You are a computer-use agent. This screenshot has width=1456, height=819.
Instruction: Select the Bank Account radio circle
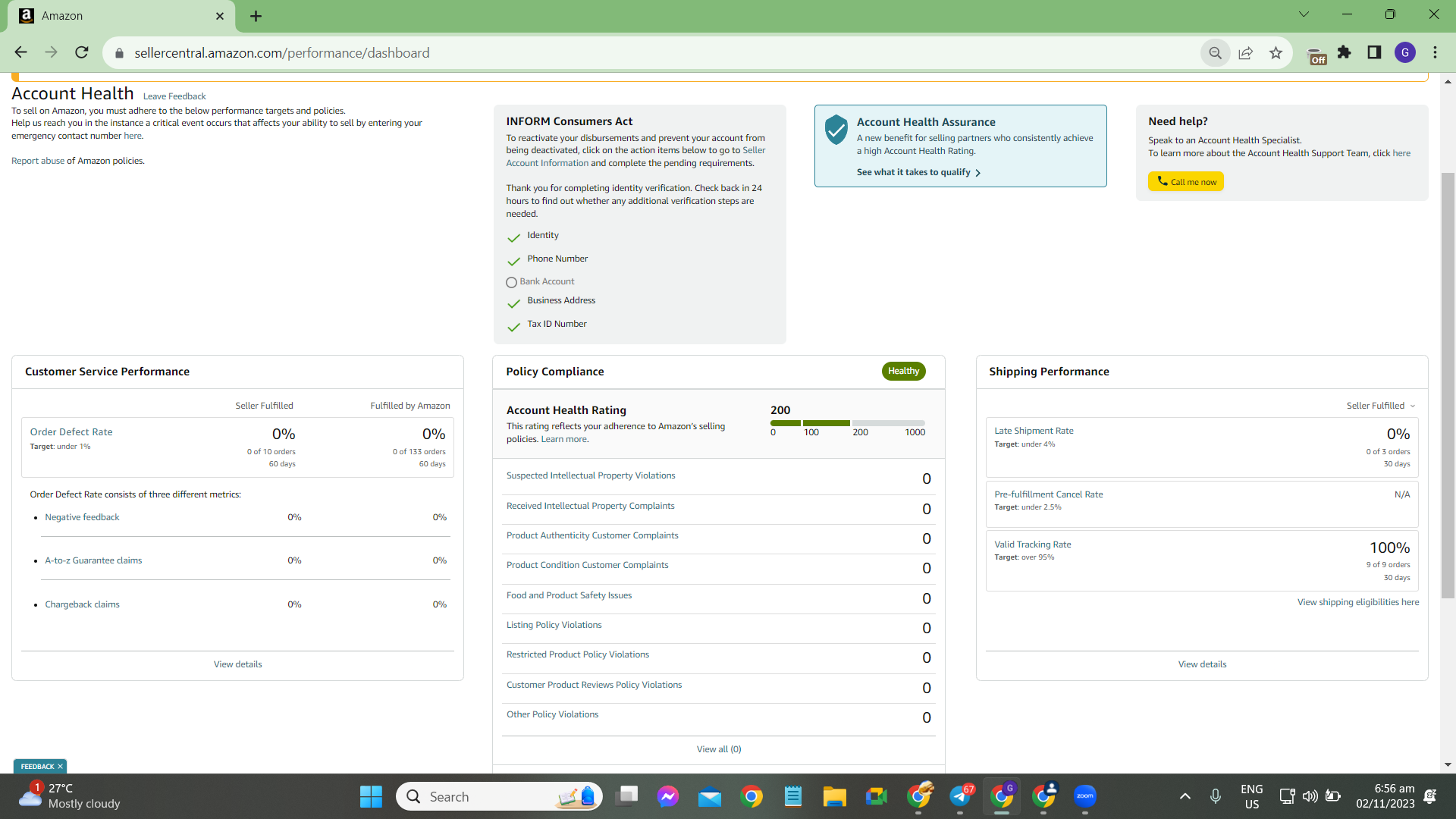coord(511,282)
